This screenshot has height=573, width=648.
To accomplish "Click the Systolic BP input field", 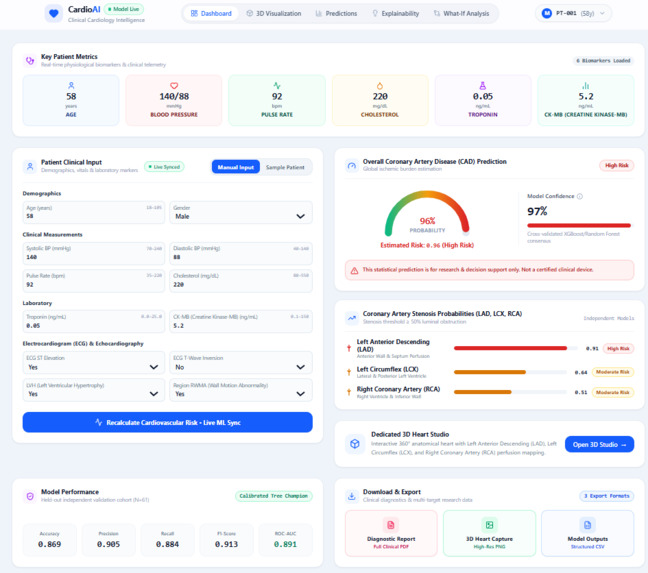I will 94,253.
